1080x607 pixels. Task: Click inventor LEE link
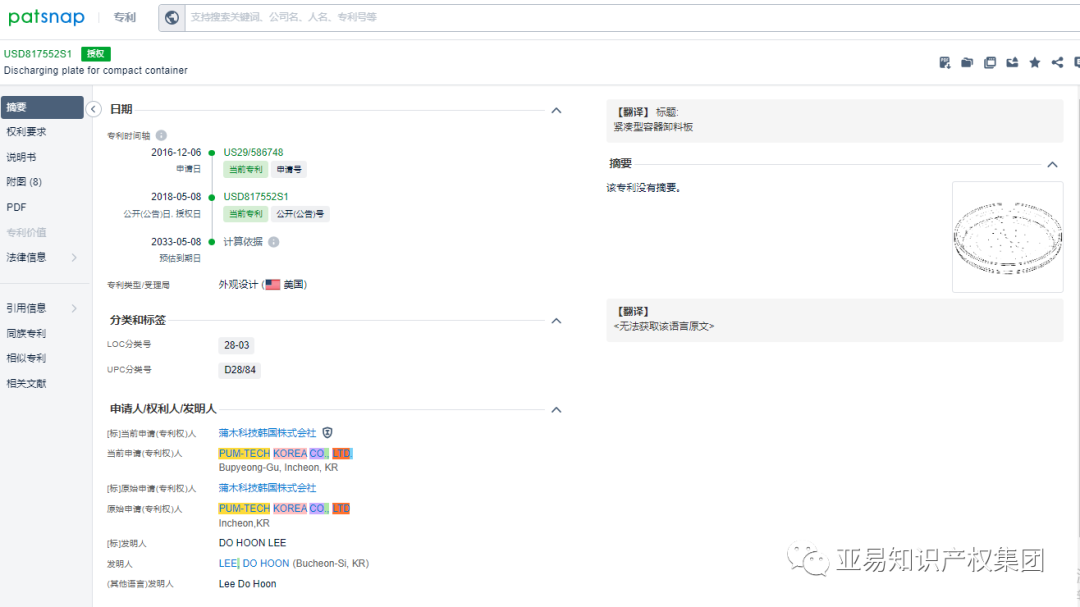point(228,564)
